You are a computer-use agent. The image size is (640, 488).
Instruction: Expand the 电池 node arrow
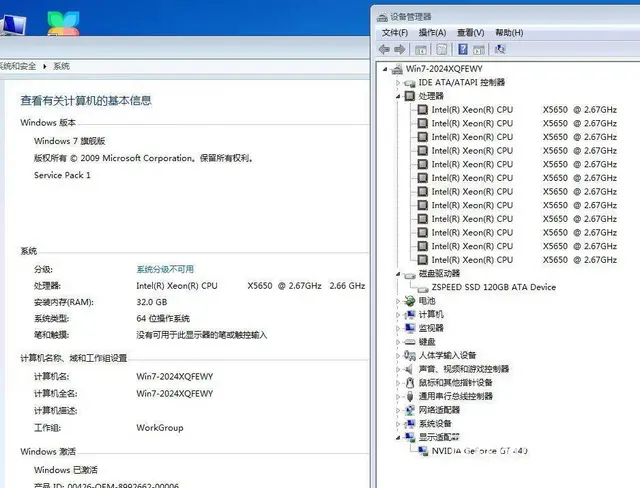pos(398,301)
